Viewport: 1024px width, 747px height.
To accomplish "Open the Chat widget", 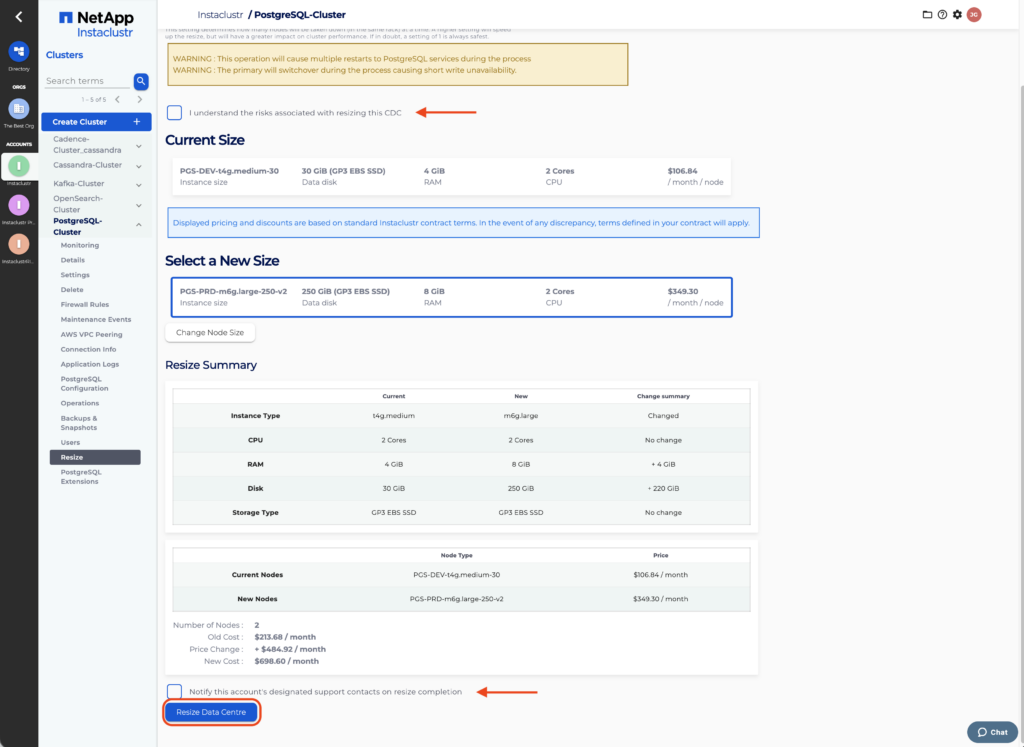I will click(x=991, y=732).
